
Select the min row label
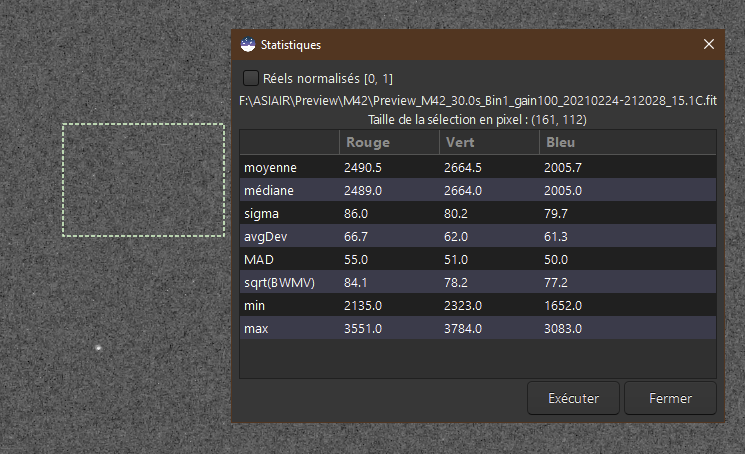click(x=254, y=306)
